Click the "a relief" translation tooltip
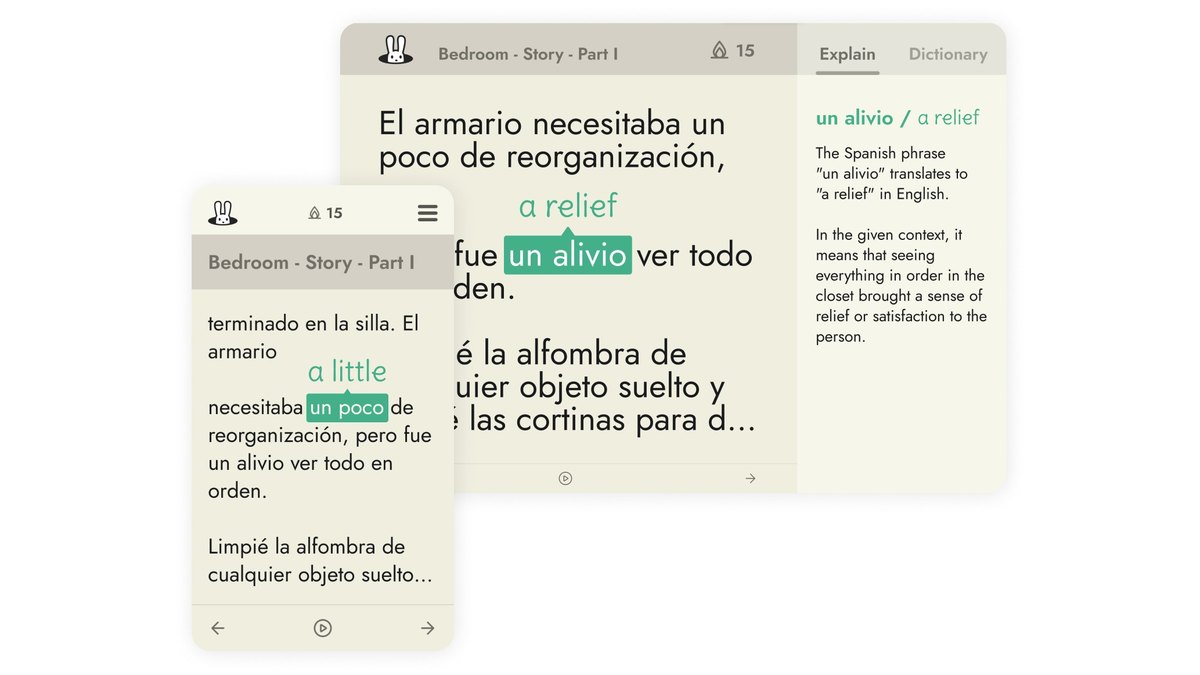Viewport: 1200px width, 675px height. click(568, 206)
